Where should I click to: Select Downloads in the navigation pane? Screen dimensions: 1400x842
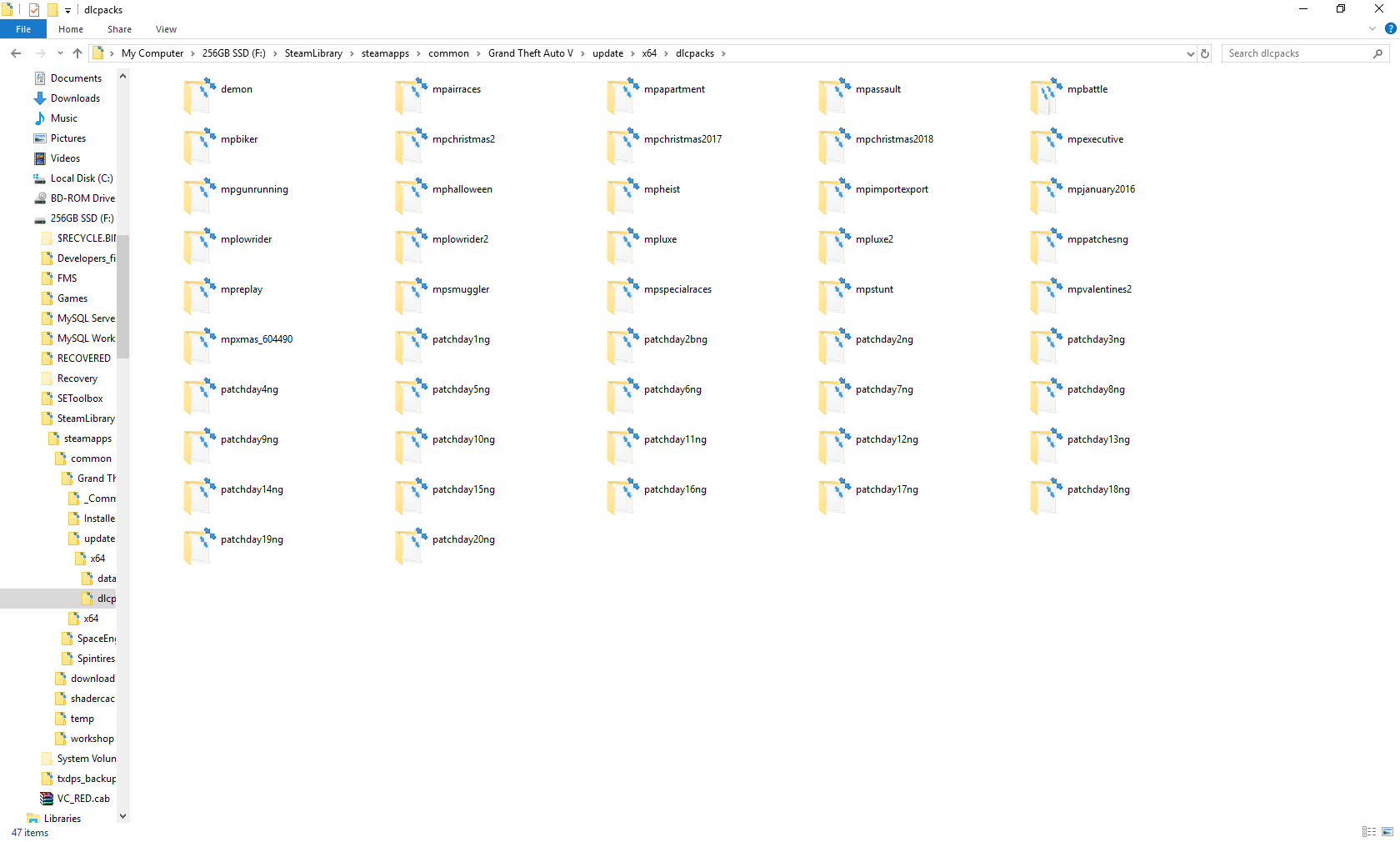tap(75, 98)
